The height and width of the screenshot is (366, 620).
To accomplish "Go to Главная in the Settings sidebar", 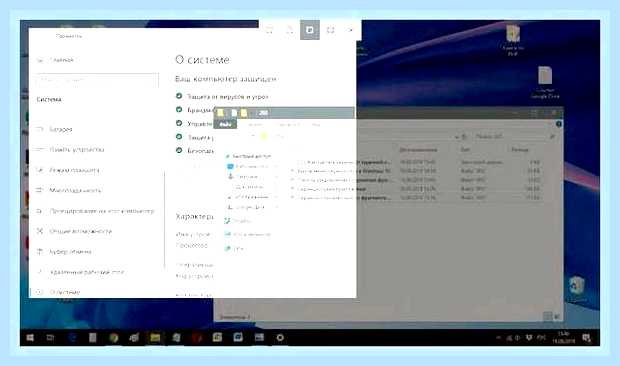I will (62, 60).
